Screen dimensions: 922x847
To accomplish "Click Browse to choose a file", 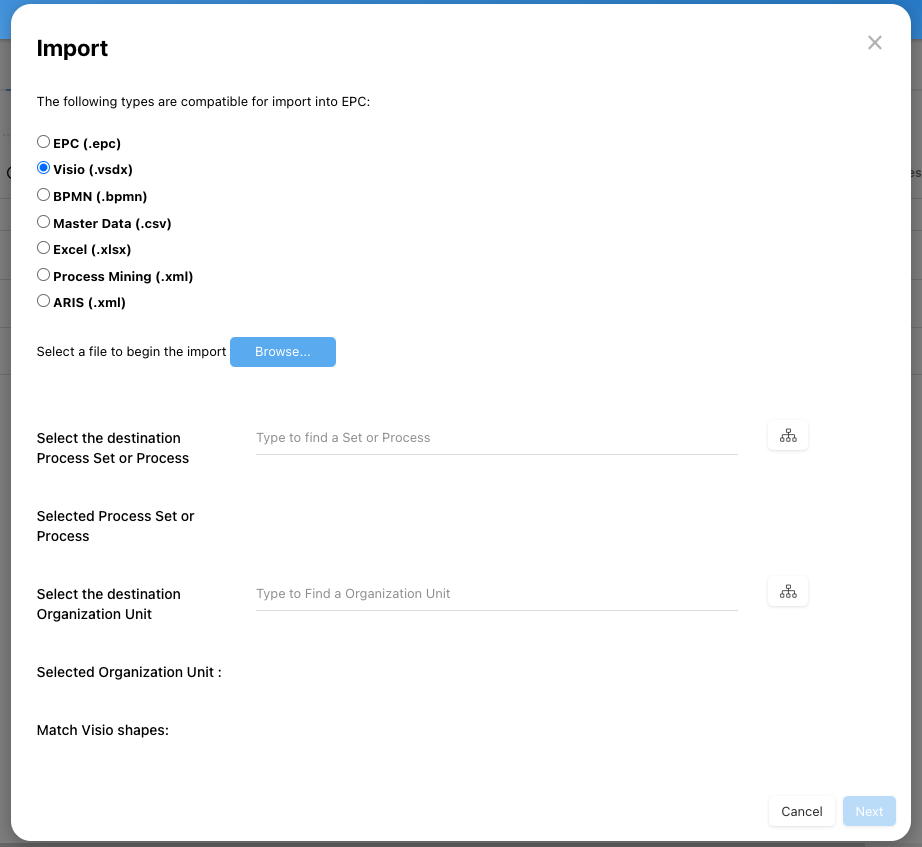I will [283, 352].
